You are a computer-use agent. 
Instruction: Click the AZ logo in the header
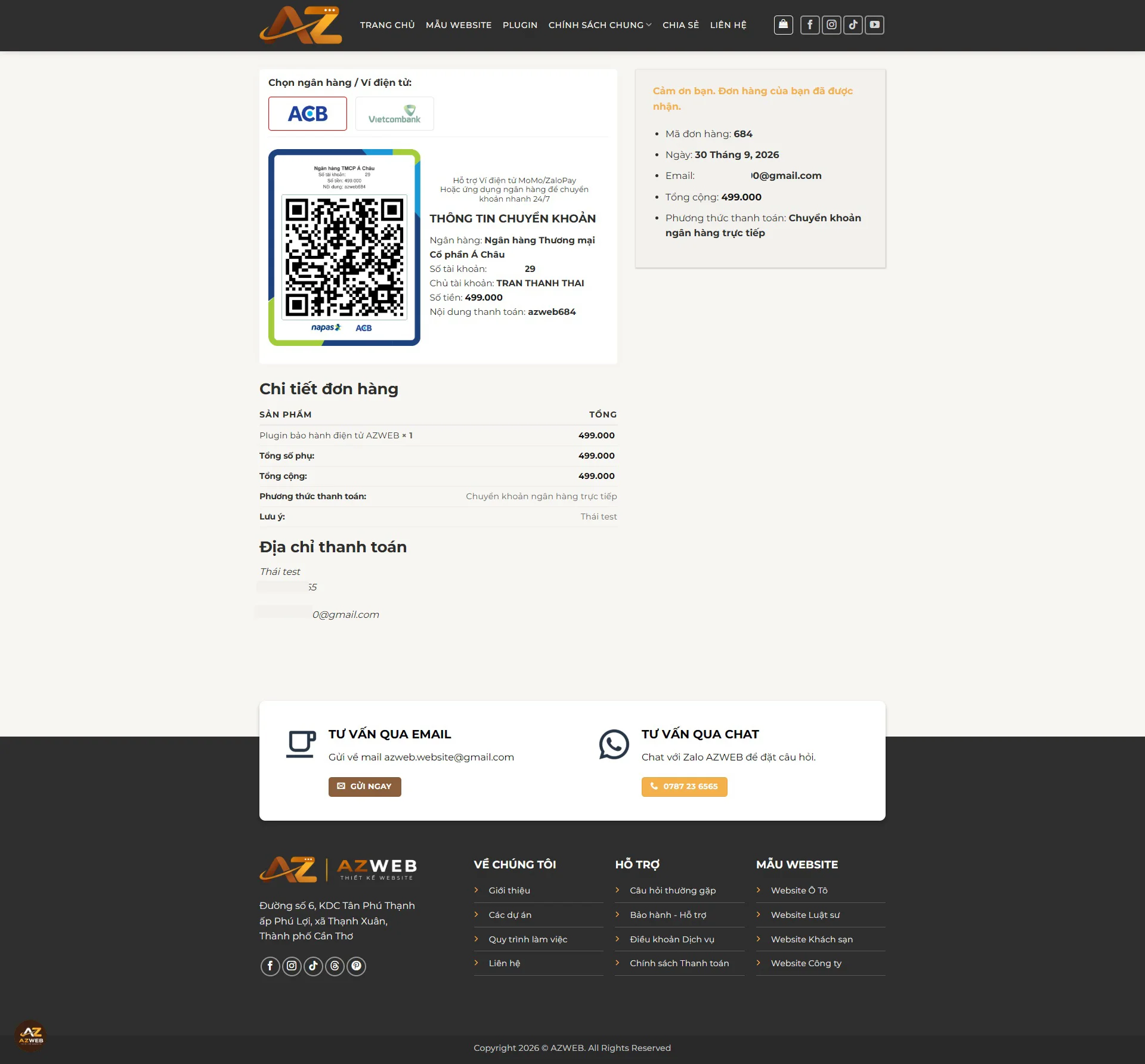301,25
